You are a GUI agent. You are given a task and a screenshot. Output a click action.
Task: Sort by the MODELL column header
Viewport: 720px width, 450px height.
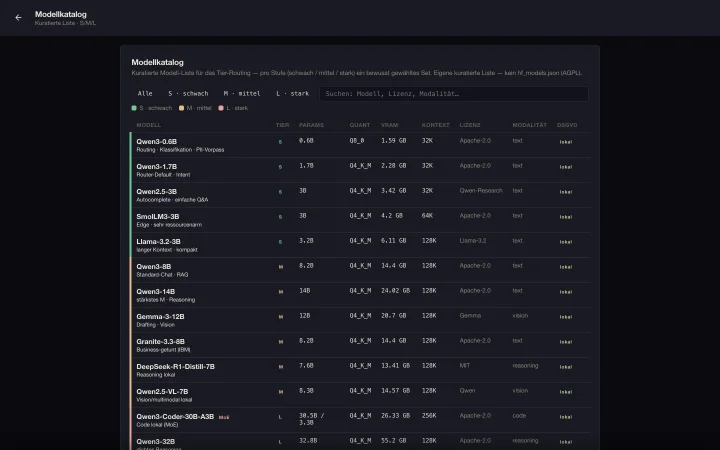[x=149, y=125]
